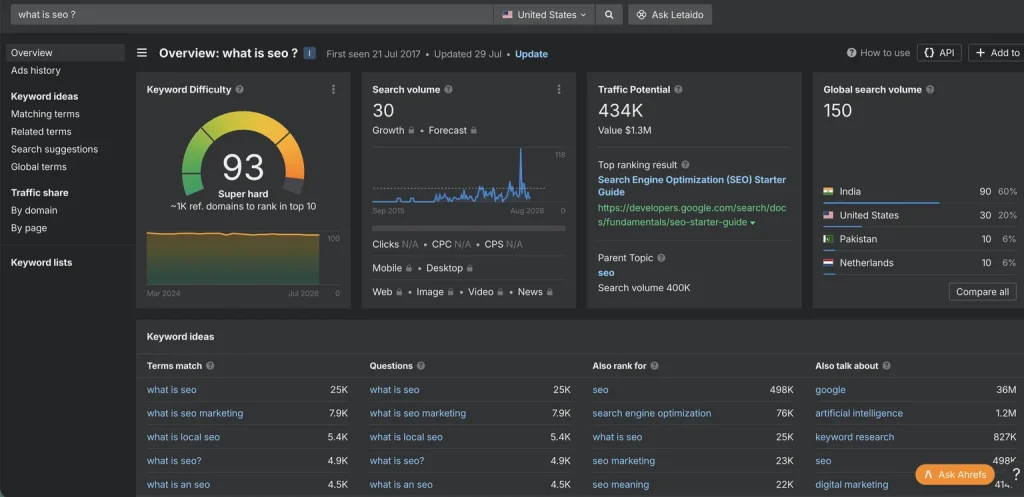This screenshot has height=497, width=1024.
Task: Click the Update link
Action: point(532,54)
